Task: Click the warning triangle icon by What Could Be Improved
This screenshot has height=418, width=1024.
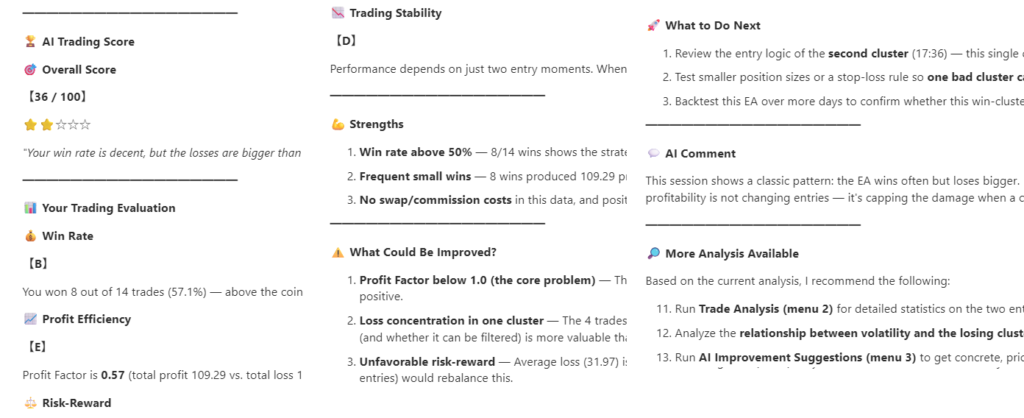Action: 338,253
